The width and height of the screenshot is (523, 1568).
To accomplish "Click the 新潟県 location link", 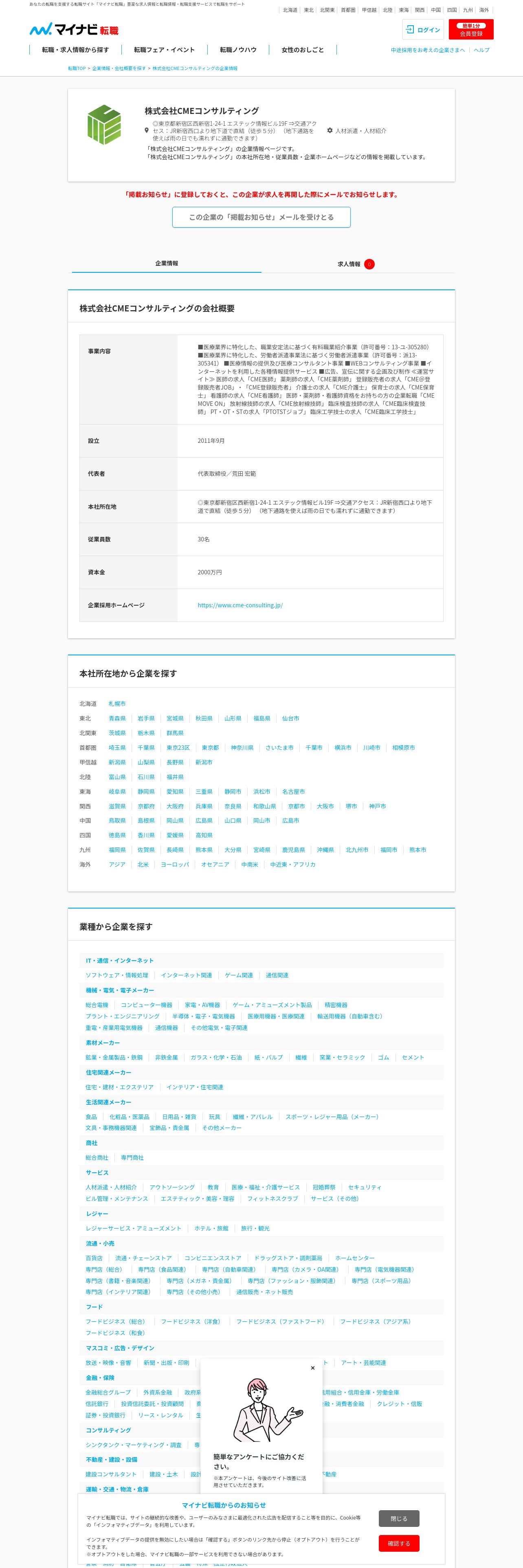I will pos(117,762).
